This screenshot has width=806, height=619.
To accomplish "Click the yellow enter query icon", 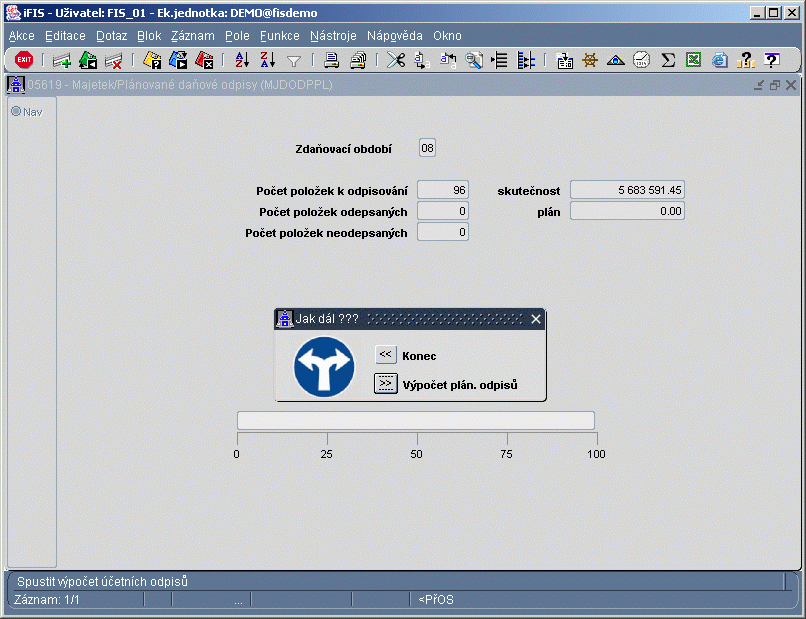I will coord(152,61).
